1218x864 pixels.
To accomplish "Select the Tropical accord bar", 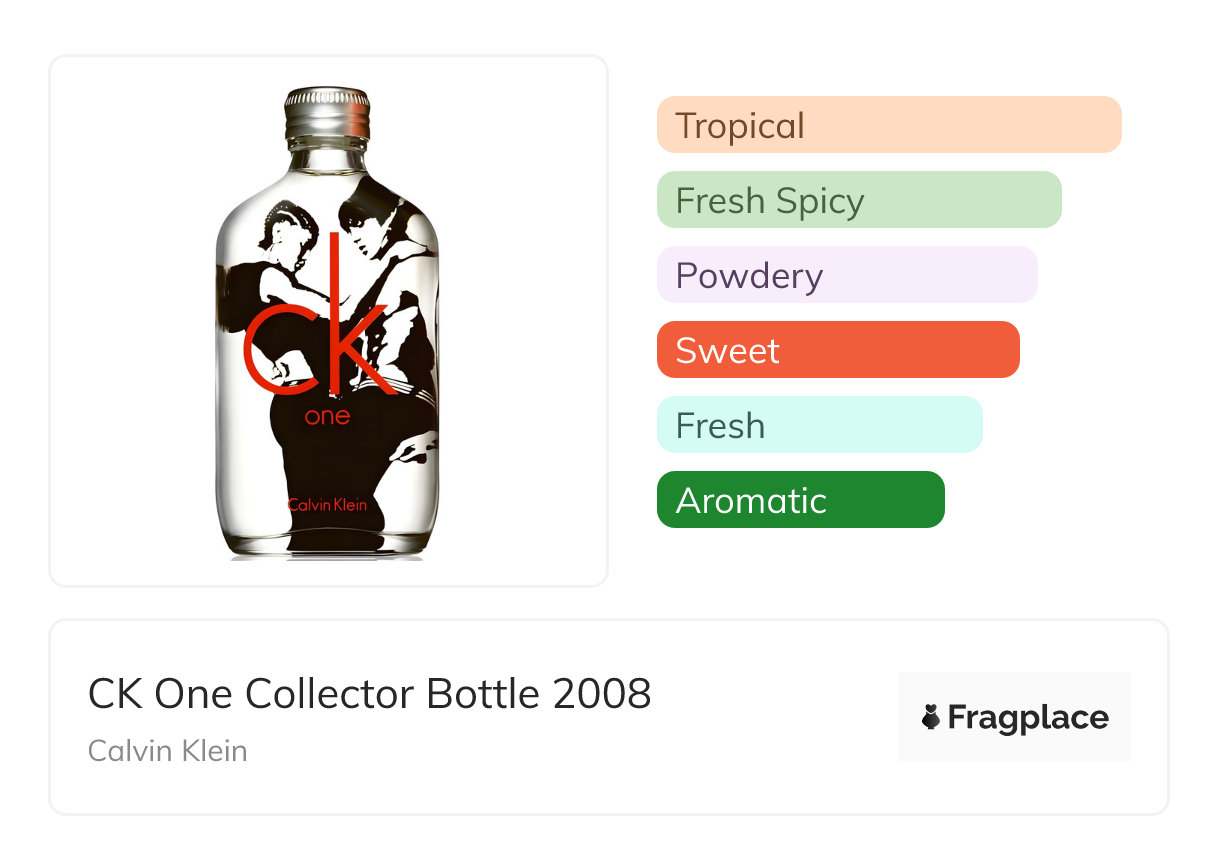I will (x=888, y=125).
